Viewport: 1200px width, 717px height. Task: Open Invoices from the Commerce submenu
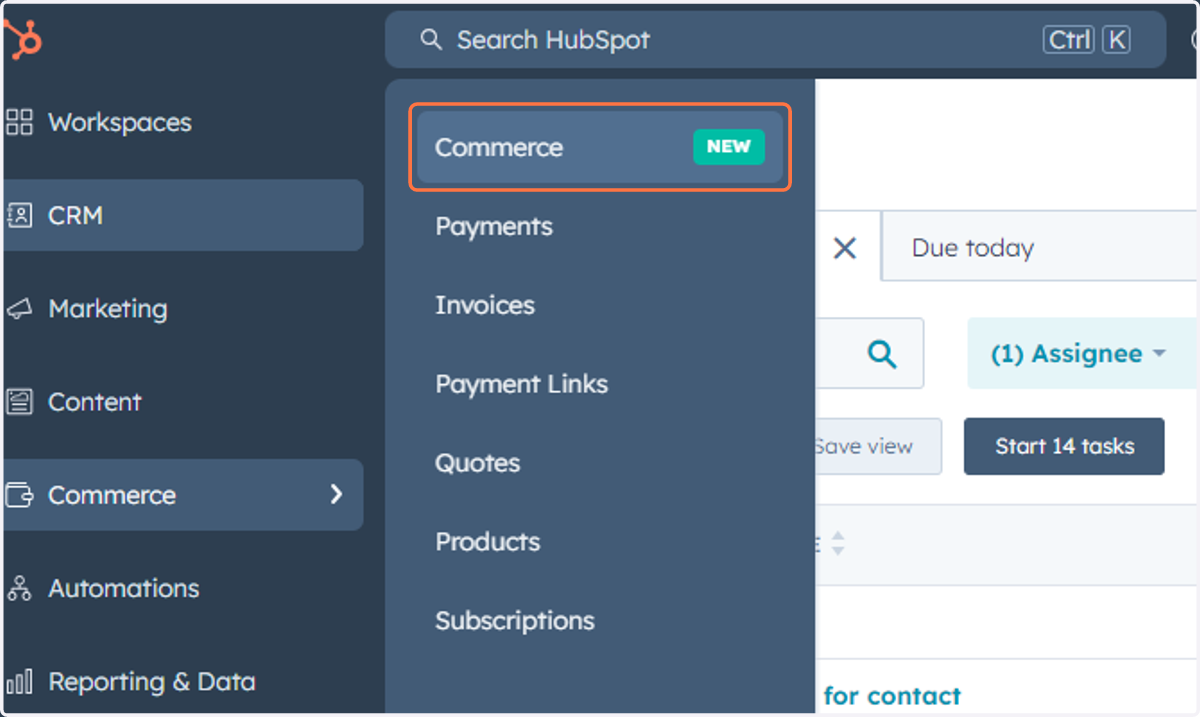pyautogui.click(x=485, y=305)
